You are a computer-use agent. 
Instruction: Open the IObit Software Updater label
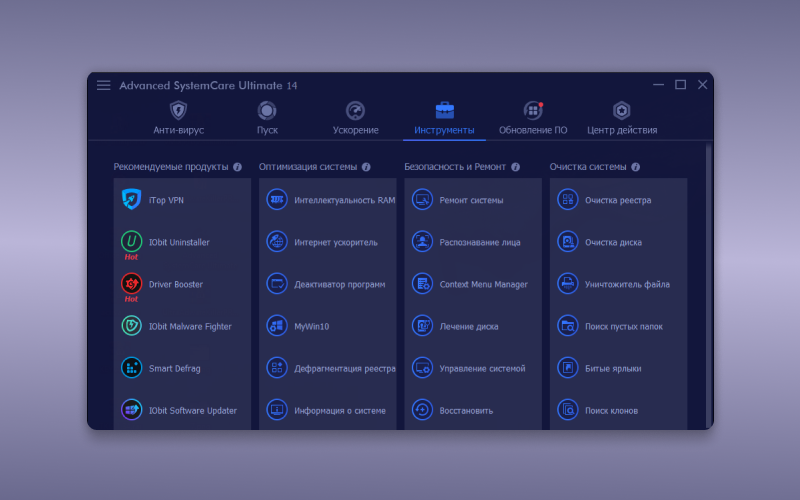click(193, 411)
